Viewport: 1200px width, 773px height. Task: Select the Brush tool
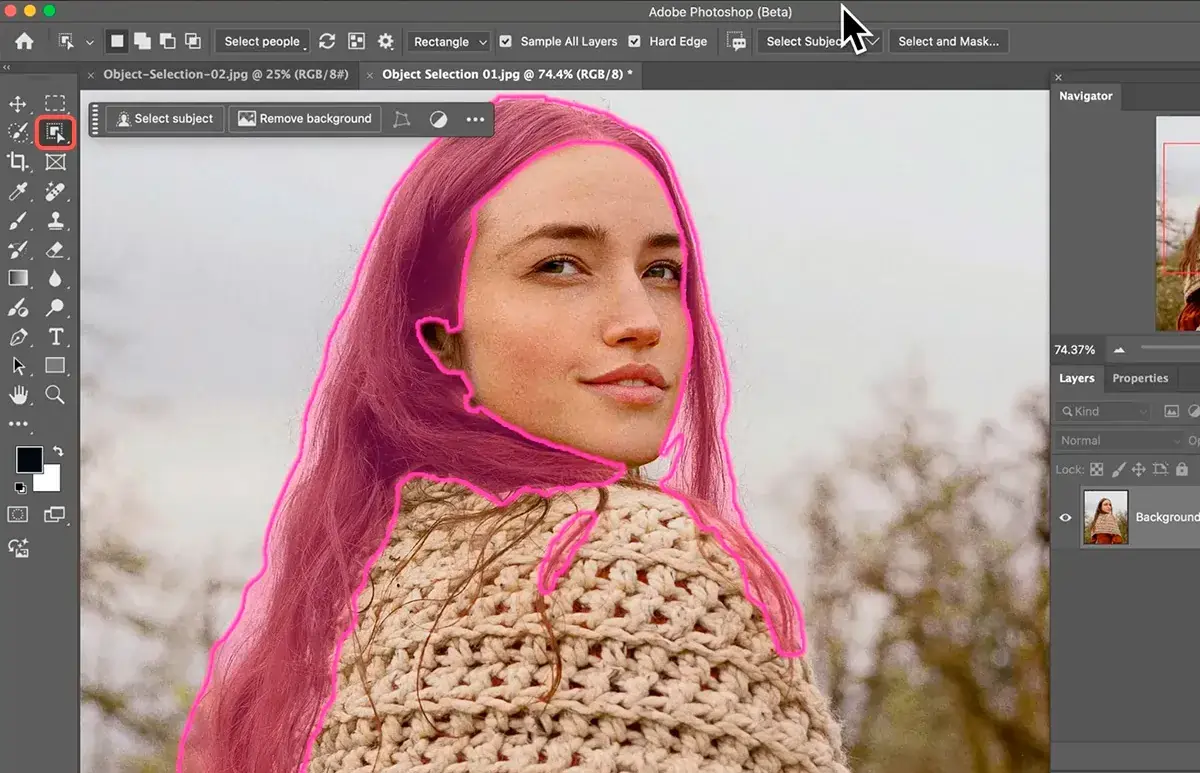[18, 220]
